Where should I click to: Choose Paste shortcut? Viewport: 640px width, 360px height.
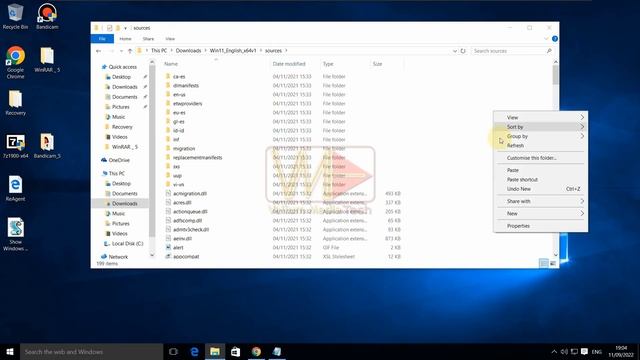click(x=540, y=179)
